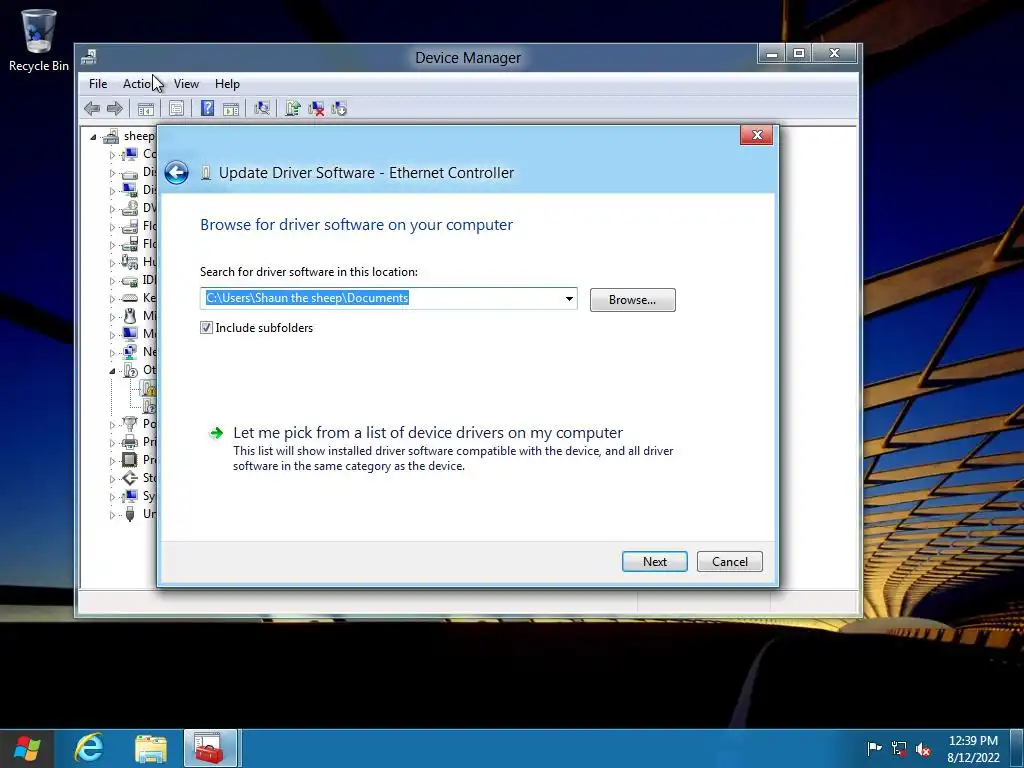Click the Back arrow toolbar icon in Device Manager
This screenshot has width=1024, height=768.
click(92, 108)
